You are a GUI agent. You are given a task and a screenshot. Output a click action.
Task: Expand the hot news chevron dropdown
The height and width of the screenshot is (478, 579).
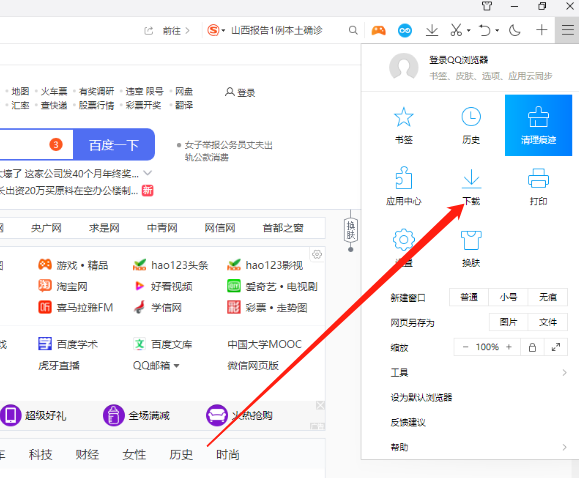147,173
